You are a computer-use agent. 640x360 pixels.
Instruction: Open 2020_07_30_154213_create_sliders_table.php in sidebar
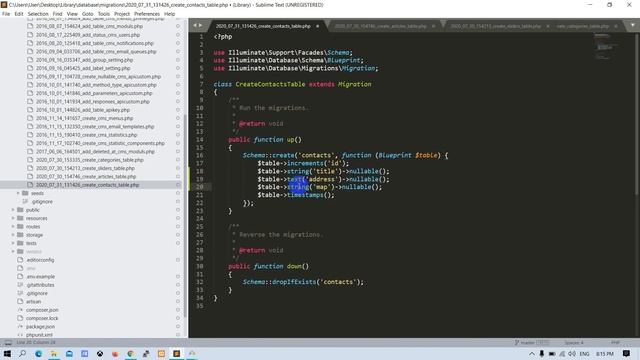[x=85, y=168]
